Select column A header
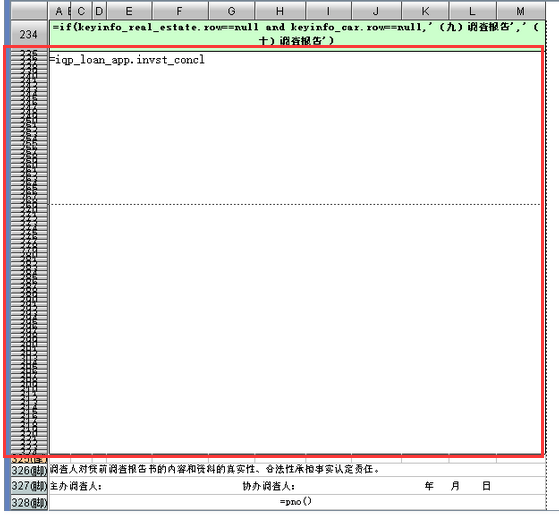 pyautogui.click(x=58, y=11)
